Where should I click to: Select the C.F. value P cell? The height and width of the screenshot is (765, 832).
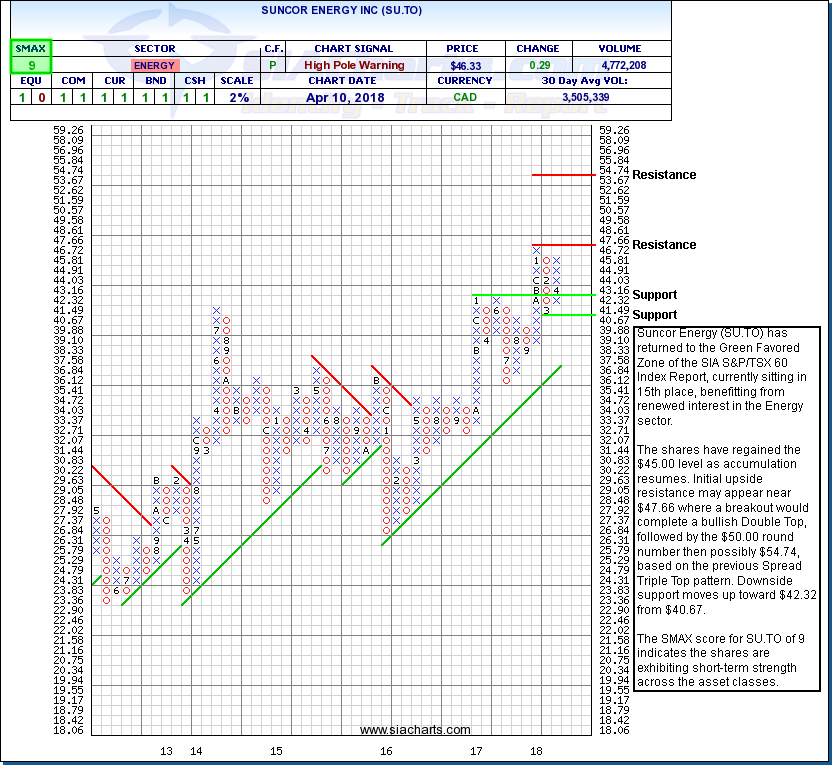tap(274, 65)
